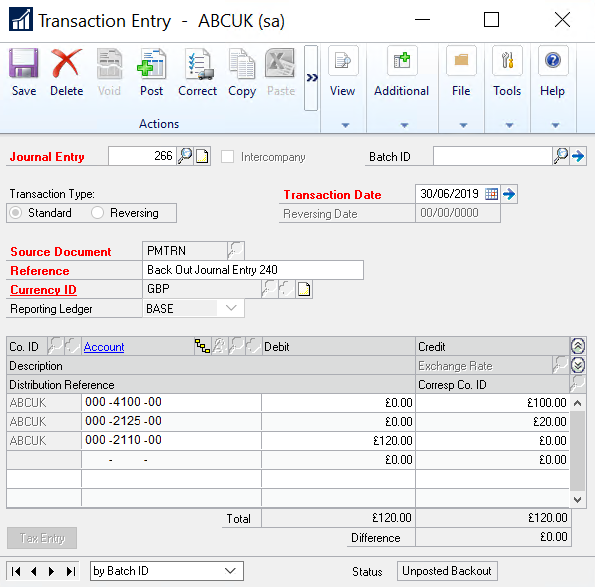Click grid scrollbar down arrow
This screenshot has width=595, height=587.
tap(578, 500)
